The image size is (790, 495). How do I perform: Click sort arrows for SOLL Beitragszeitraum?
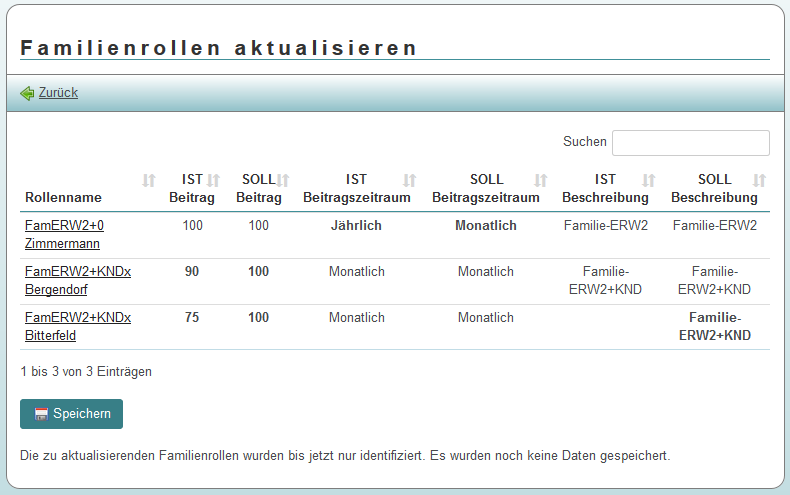[x=541, y=180]
